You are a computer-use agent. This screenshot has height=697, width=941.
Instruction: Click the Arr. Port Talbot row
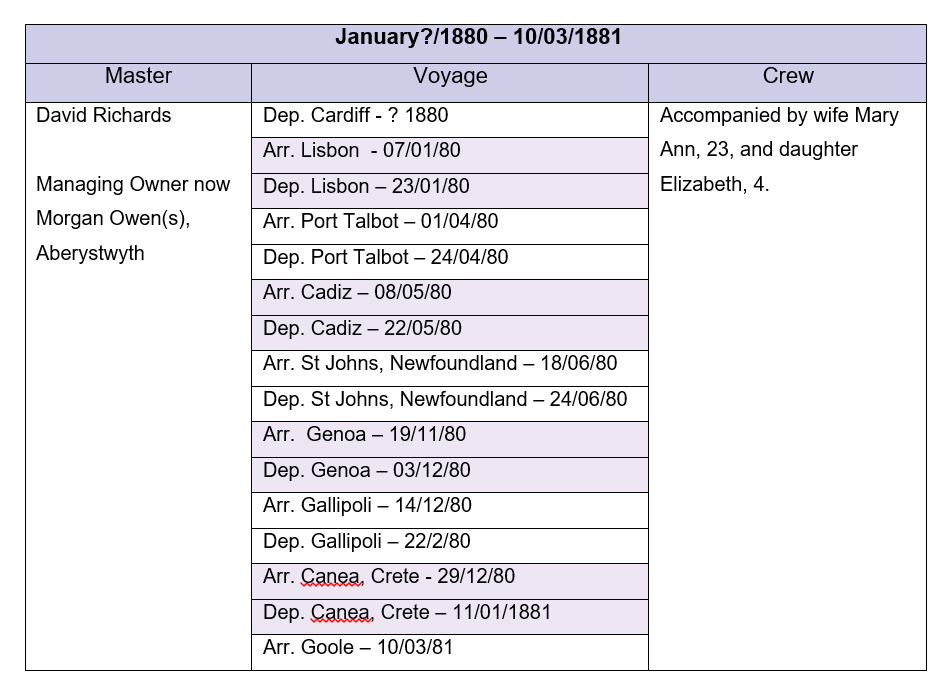tap(380, 222)
